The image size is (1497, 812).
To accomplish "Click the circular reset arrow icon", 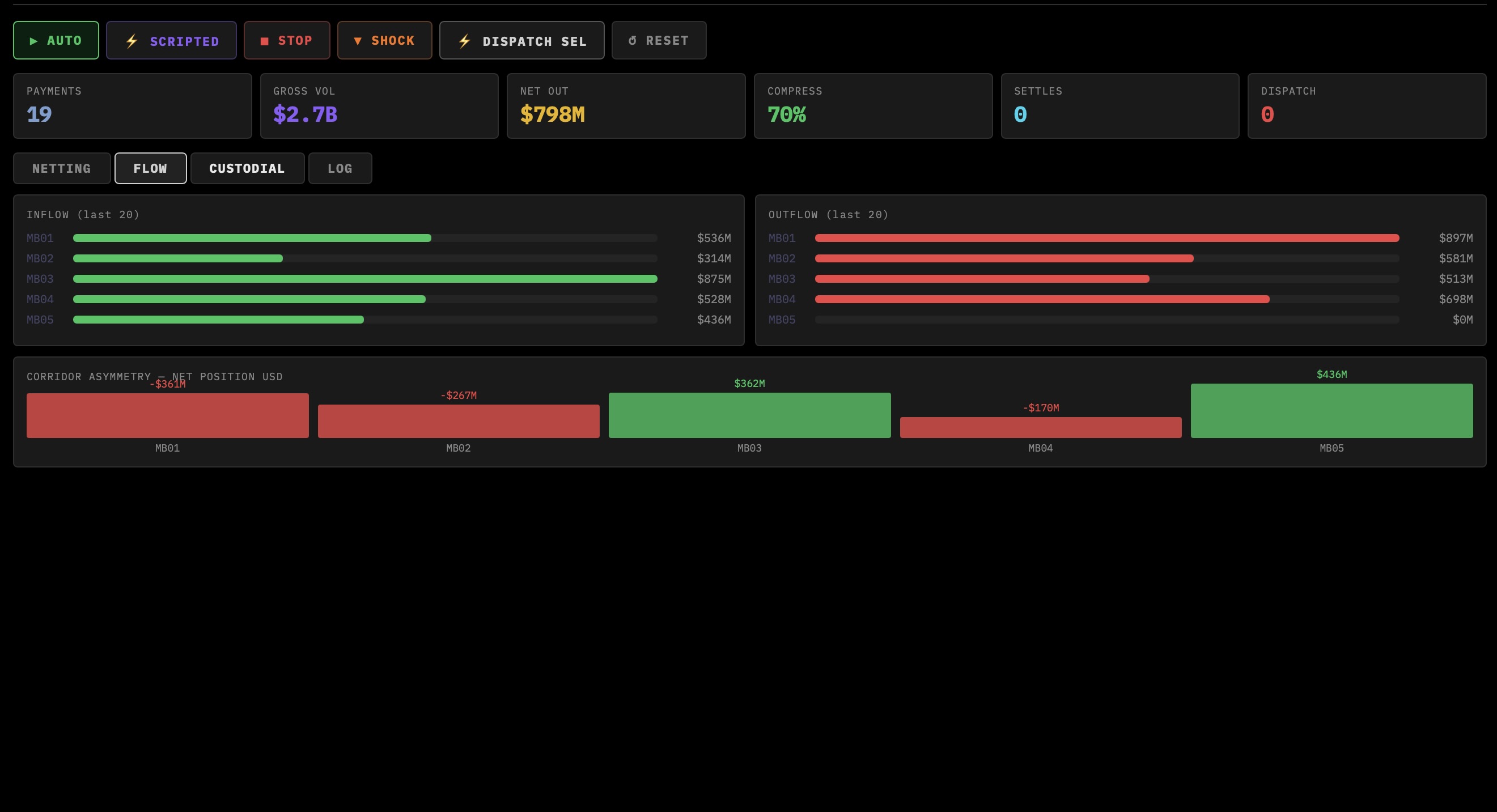I will click(x=631, y=40).
